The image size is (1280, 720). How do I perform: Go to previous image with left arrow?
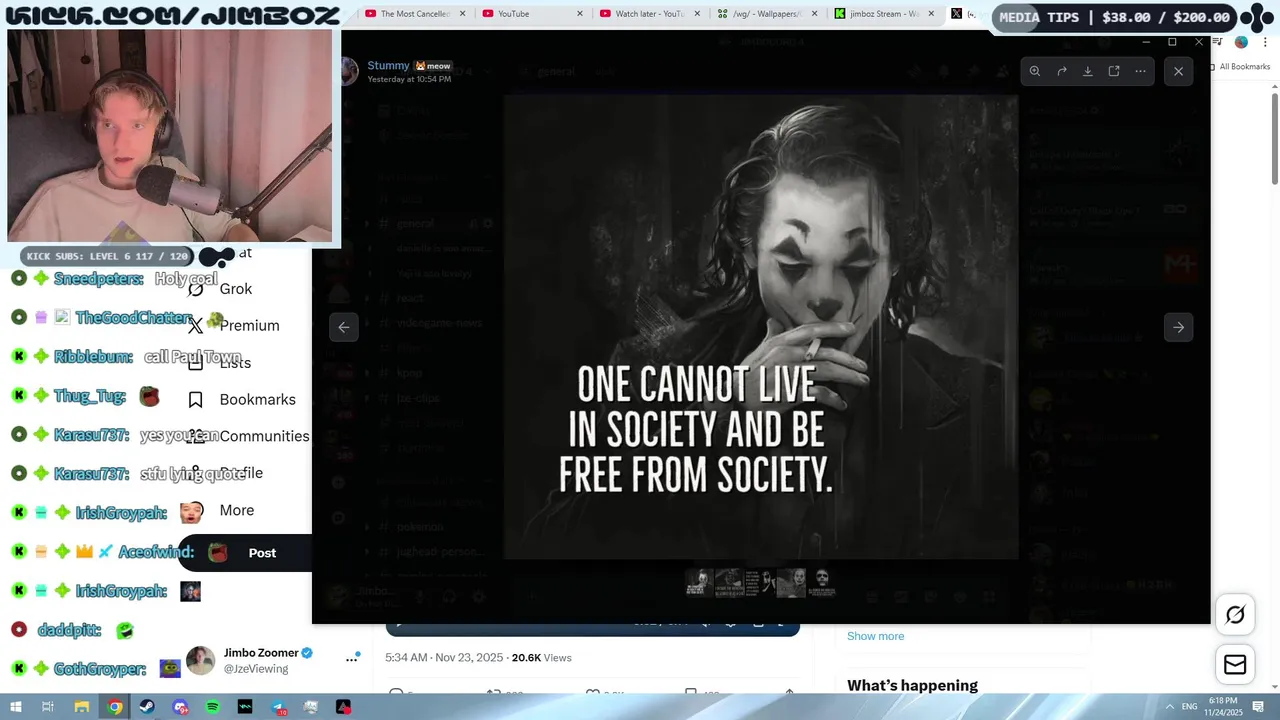pos(344,327)
